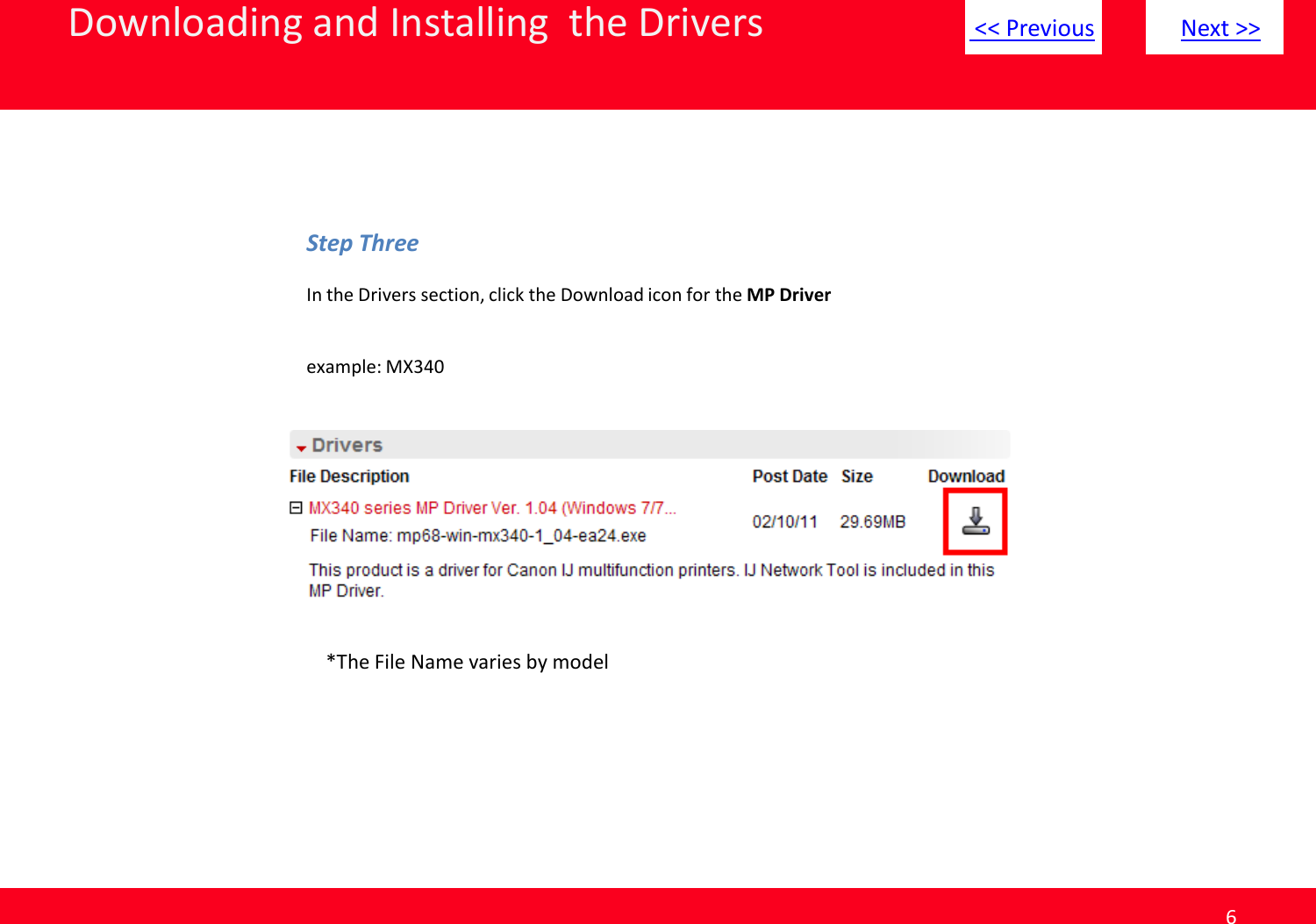Image resolution: width=1316 pixels, height=924 pixels.
Task: Click the driver description paragraph
Action: tap(651, 580)
